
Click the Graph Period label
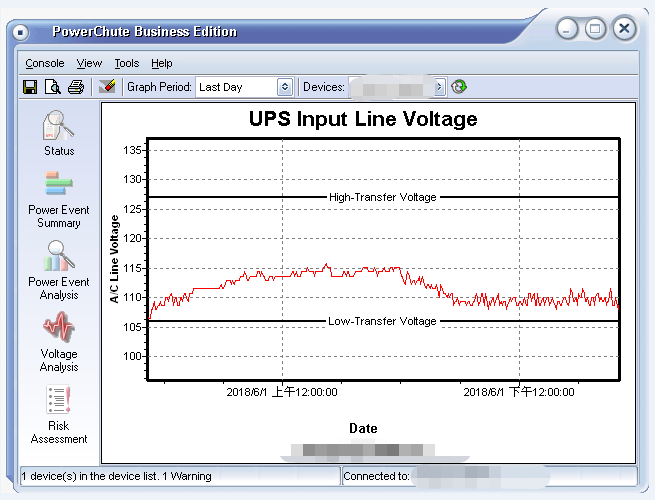coord(159,87)
